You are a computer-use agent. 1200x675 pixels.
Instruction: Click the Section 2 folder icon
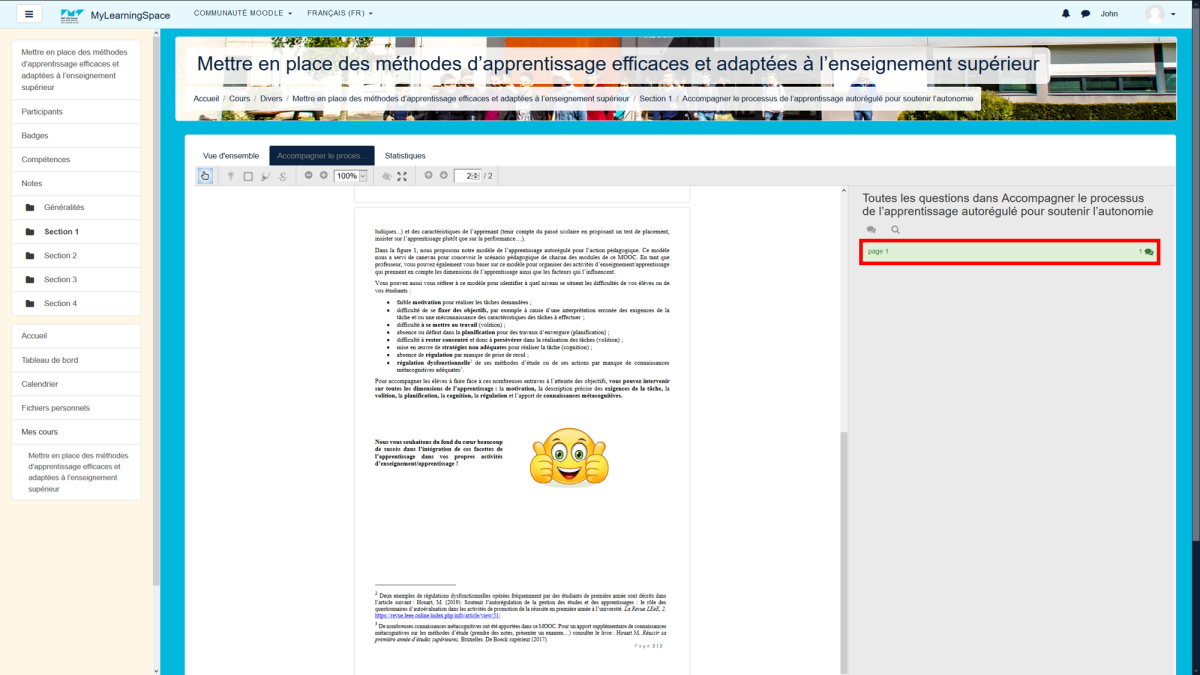30,256
